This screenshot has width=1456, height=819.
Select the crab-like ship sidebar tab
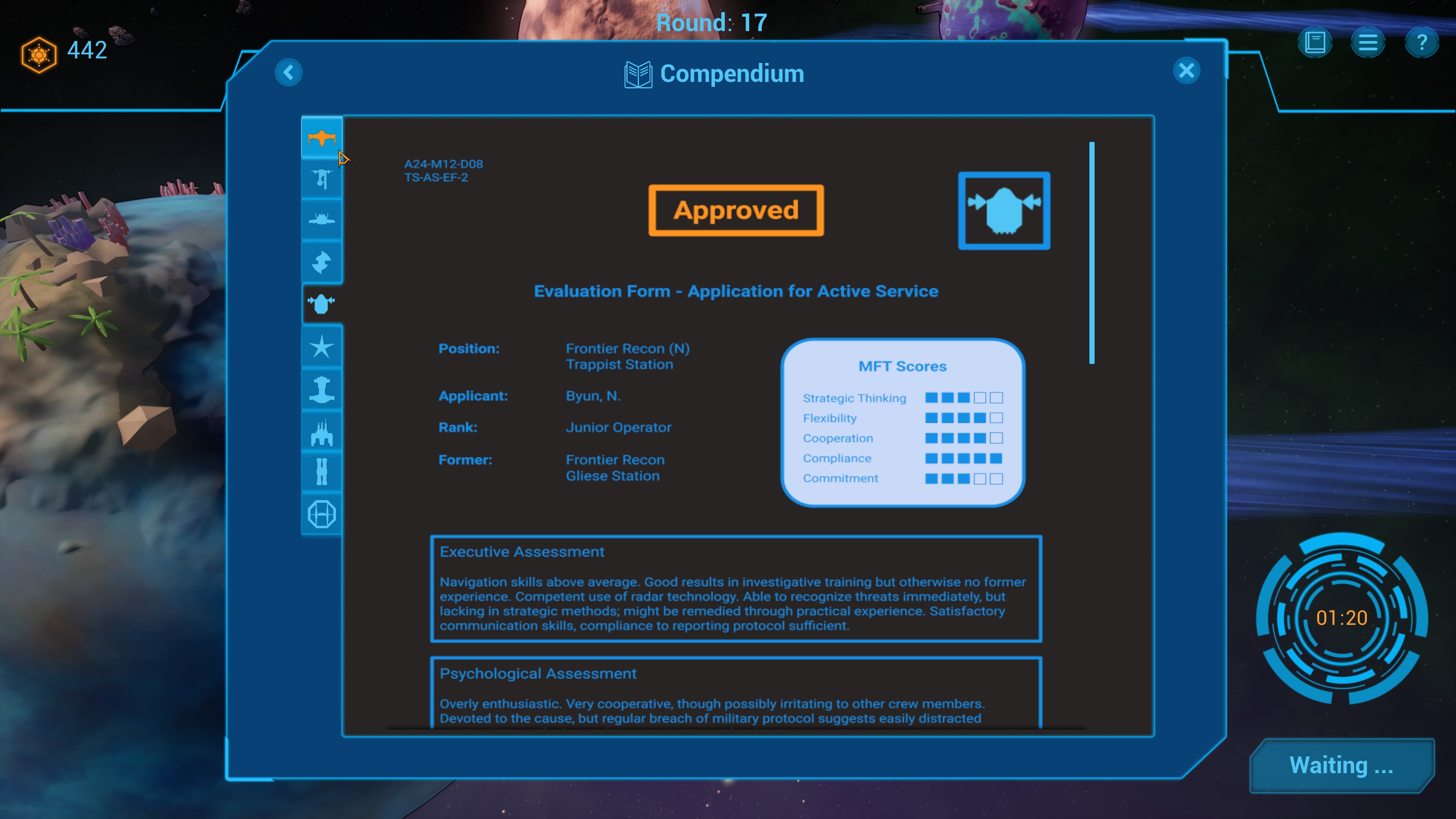[322, 220]
